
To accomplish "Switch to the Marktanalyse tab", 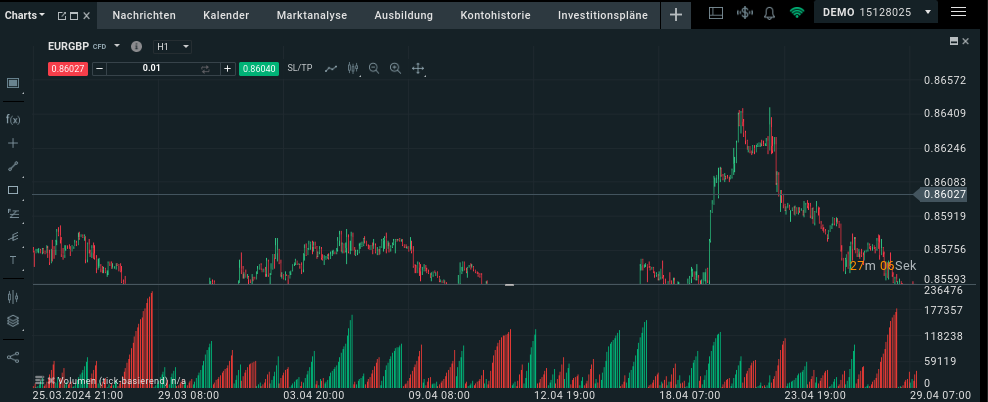I will (x=312, y=15).
